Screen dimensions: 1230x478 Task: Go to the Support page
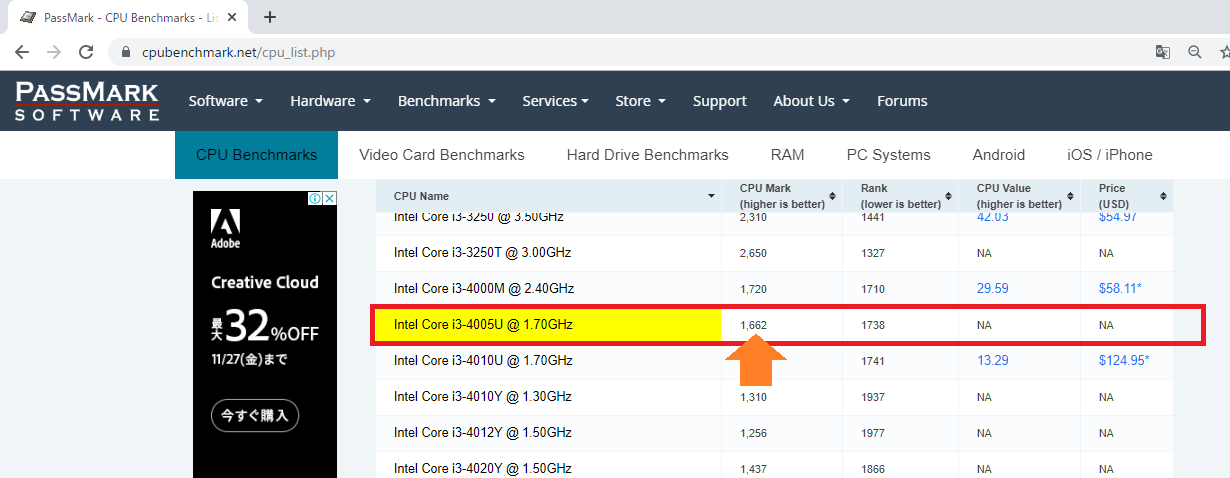tap(720, 101)
